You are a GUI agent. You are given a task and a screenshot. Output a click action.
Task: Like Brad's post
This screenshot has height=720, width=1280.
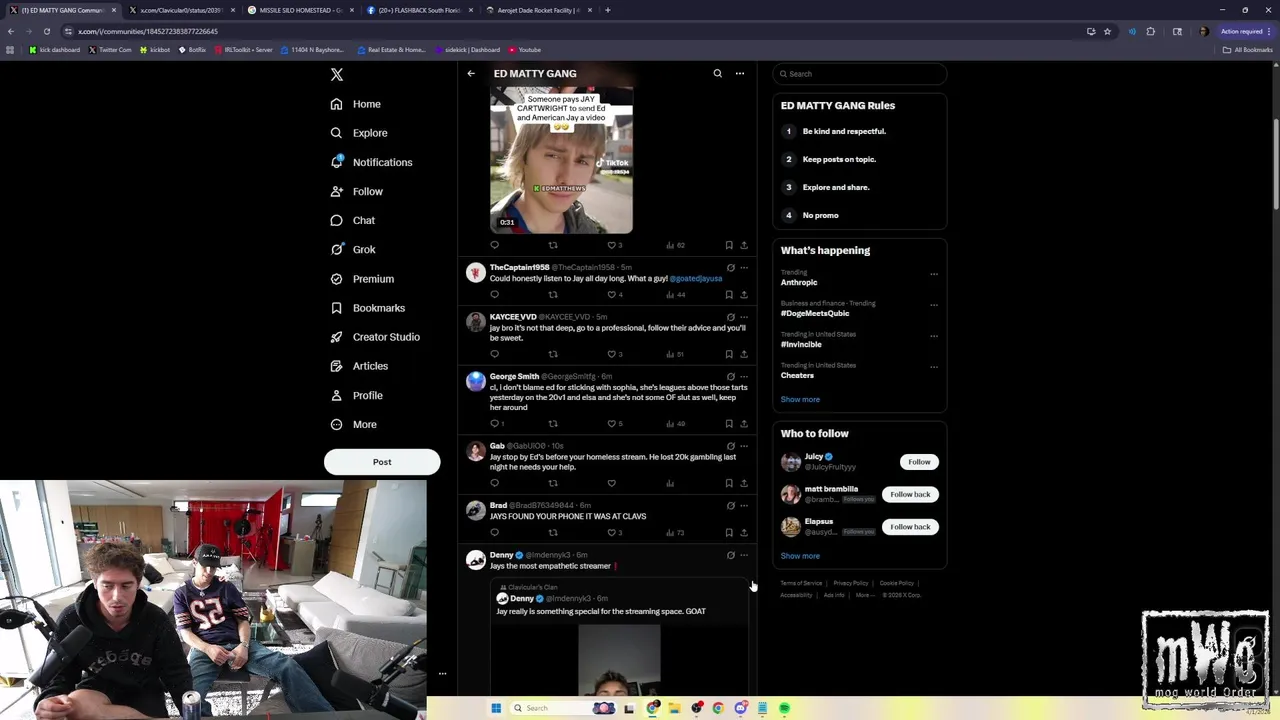(x=612, y=533)
